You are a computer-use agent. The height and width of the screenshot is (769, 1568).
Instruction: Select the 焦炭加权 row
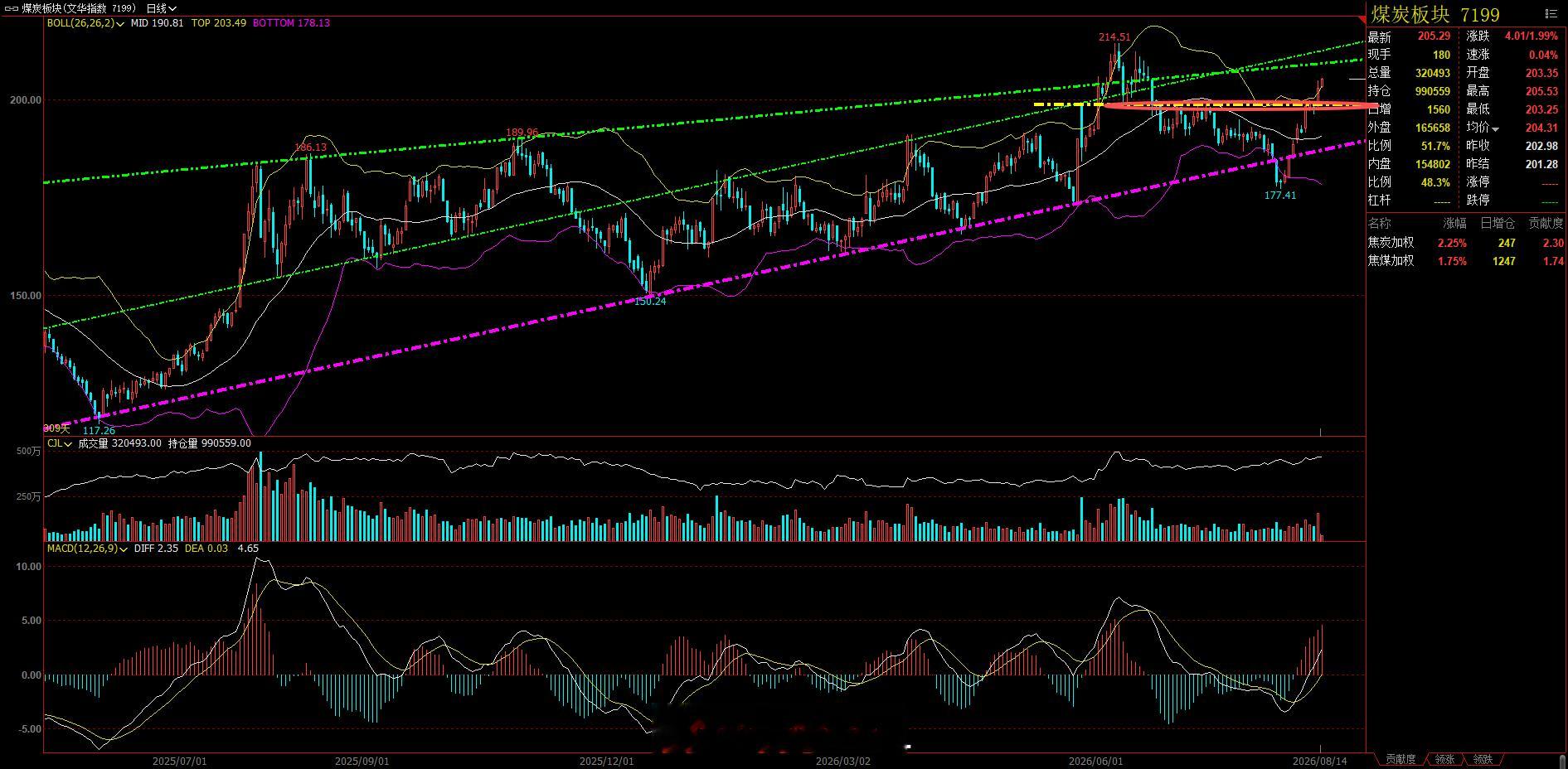coord(1466,243)
